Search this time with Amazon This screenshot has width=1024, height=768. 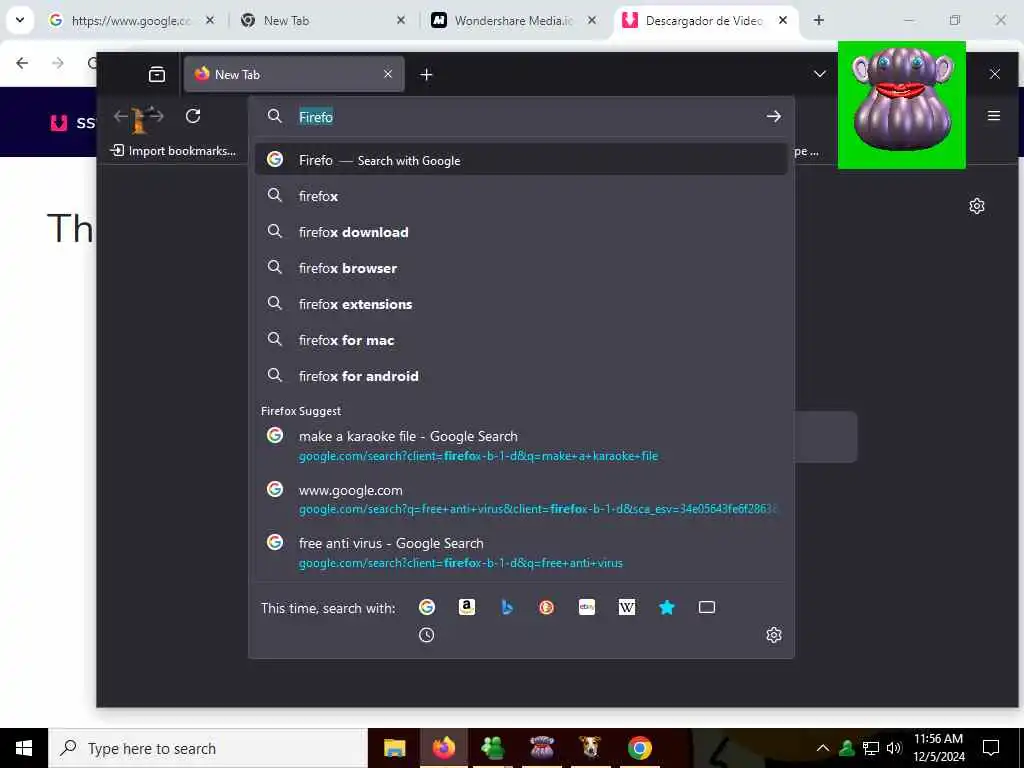466,607
